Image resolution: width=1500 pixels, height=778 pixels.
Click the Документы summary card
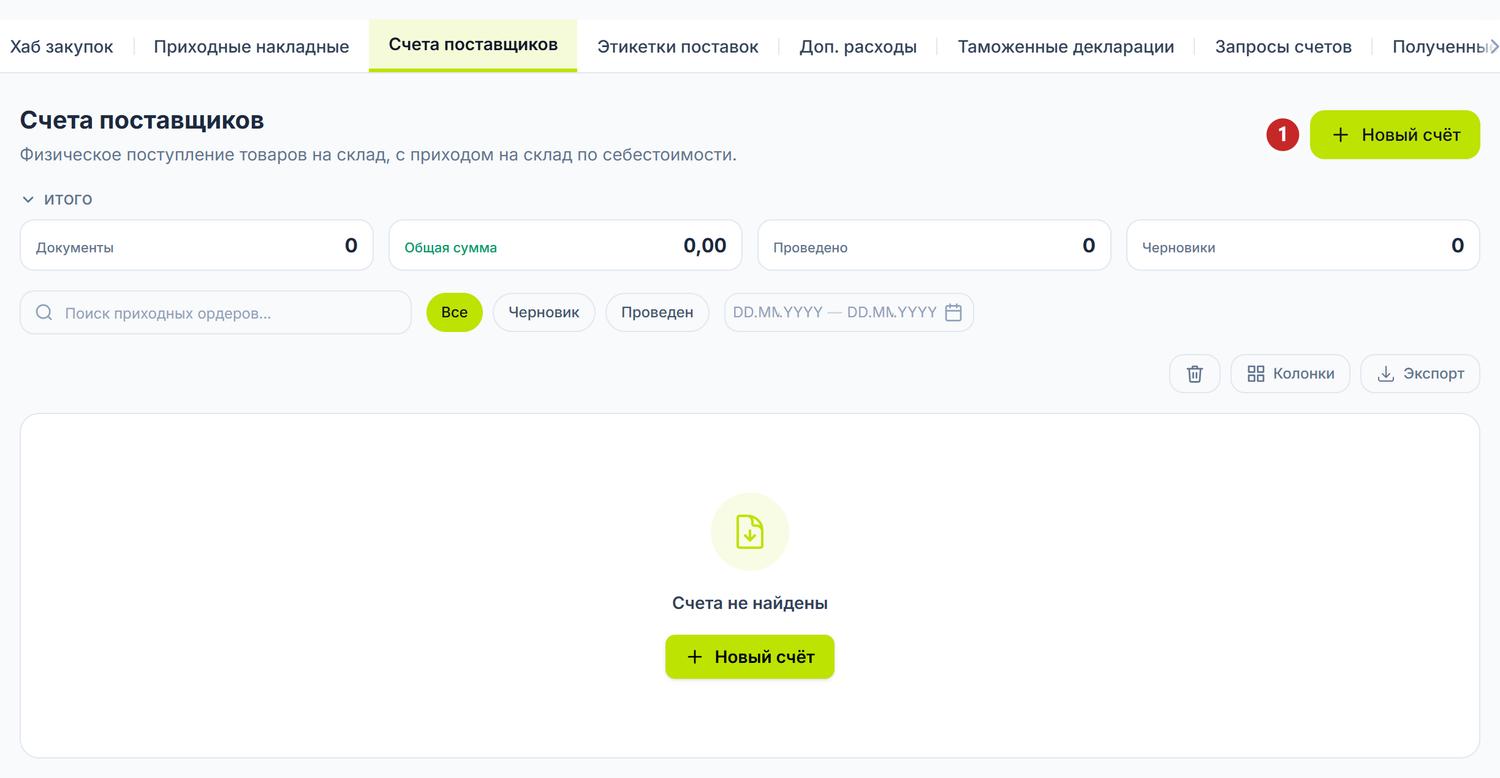pyautogui.click(x=197, y=246)
